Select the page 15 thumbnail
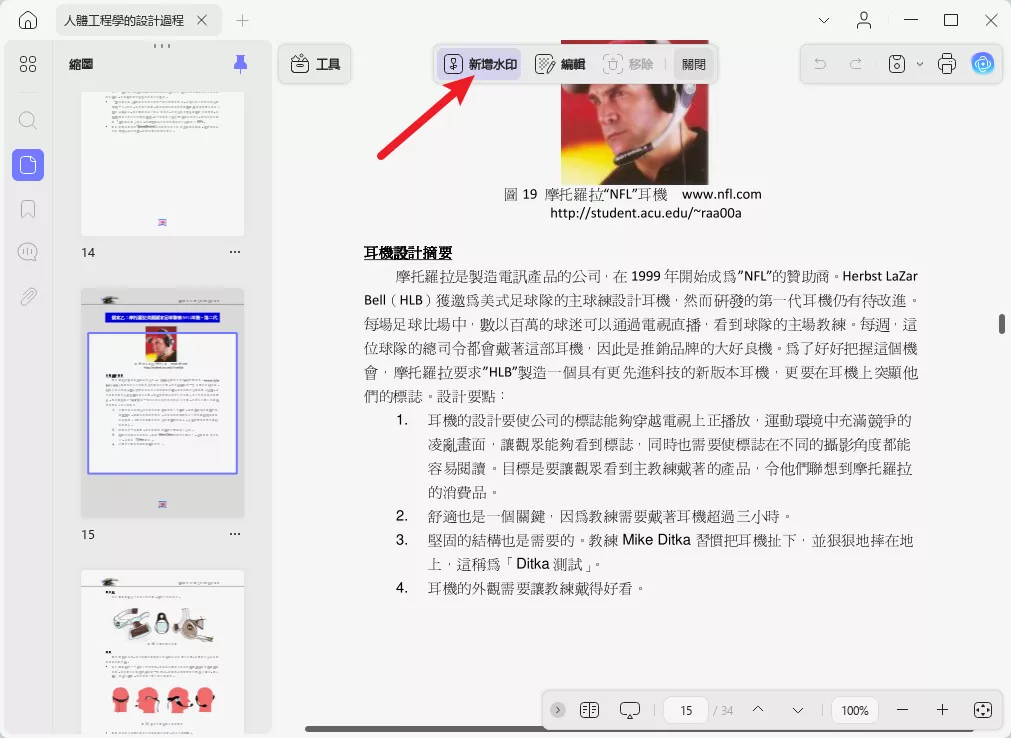This screenshot has width=1011, height=738. coord(162,403)
